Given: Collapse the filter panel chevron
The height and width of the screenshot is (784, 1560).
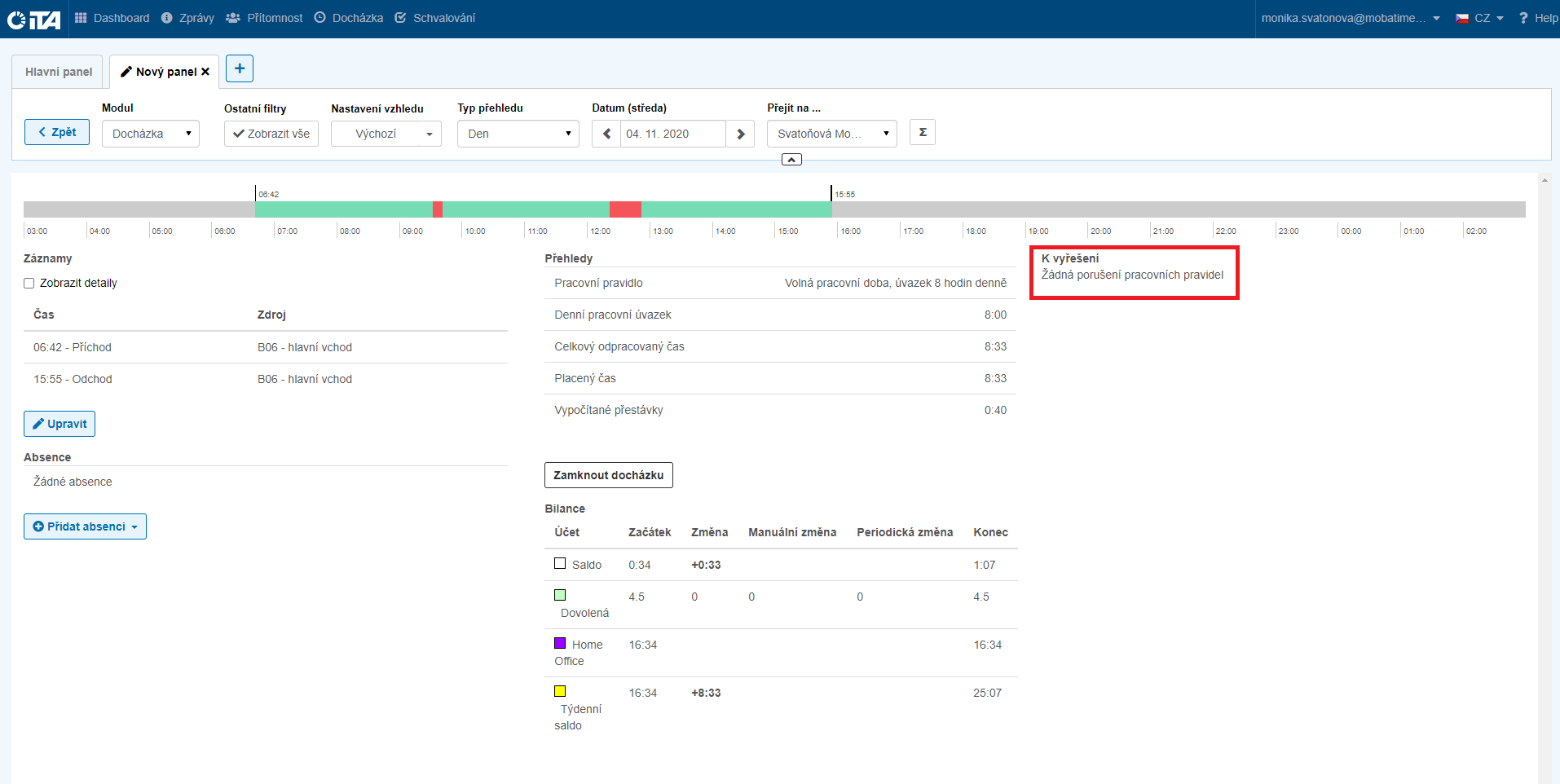Looking at the screenshot, I should (x=791, y=160).
